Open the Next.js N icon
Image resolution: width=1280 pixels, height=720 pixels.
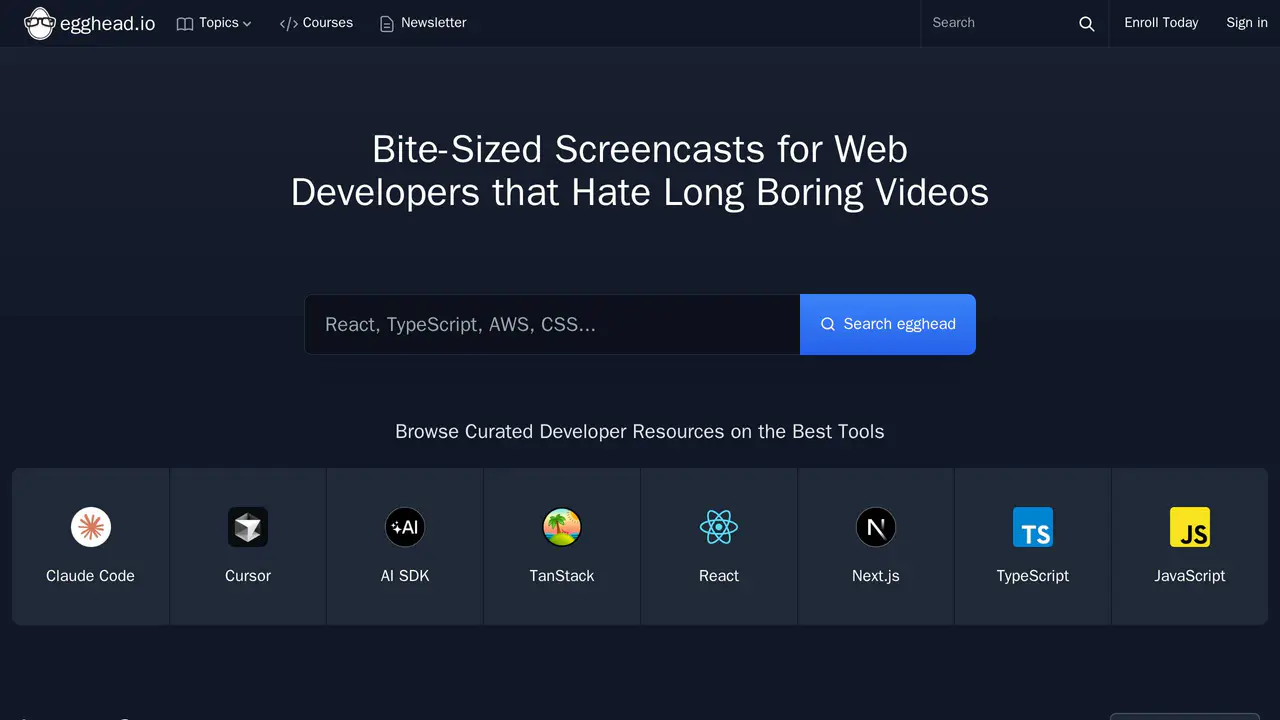click(876, 527)
